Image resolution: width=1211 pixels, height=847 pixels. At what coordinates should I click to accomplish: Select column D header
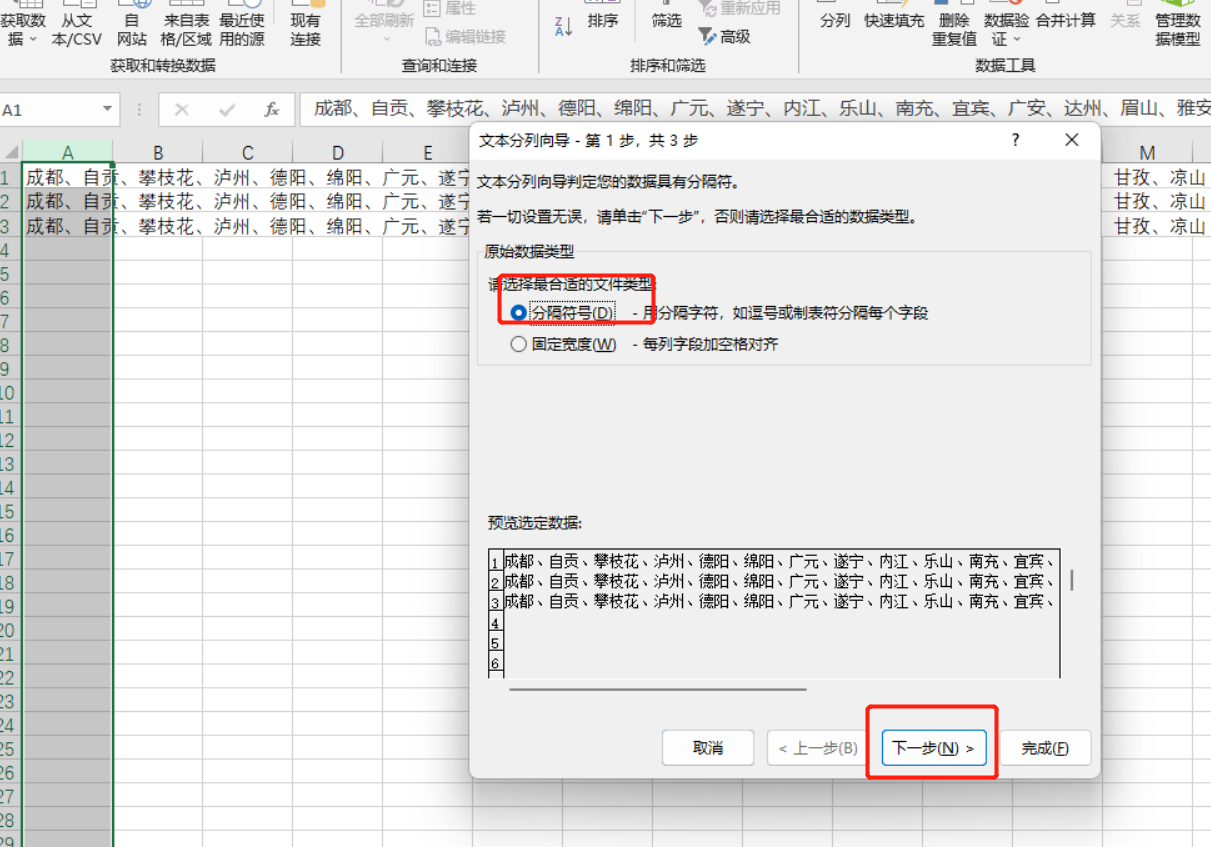338,153
